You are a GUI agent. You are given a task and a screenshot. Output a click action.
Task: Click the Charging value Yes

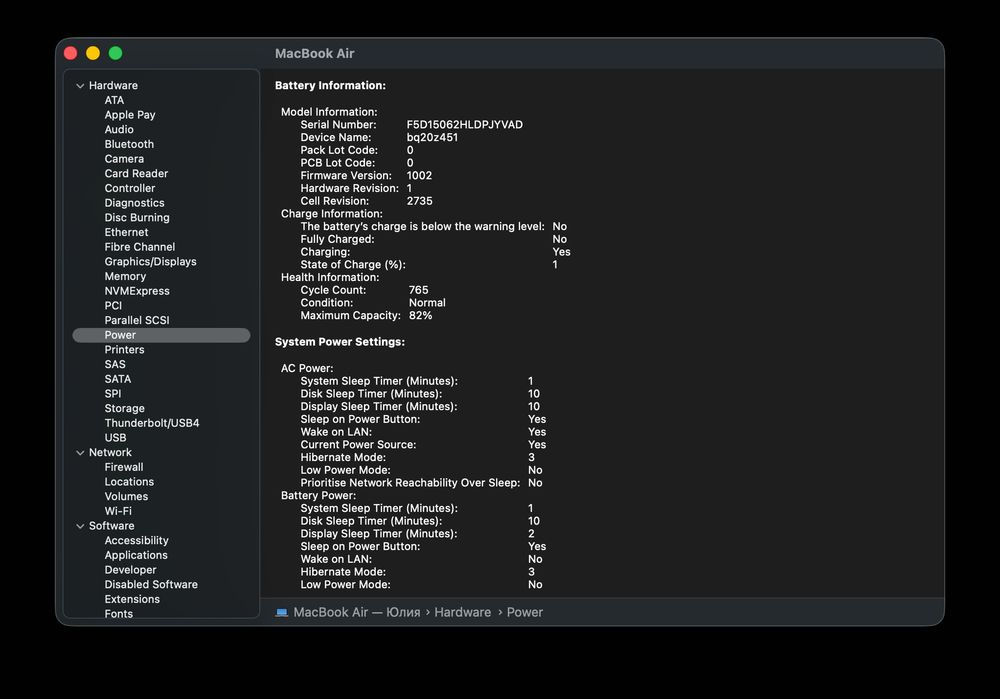pyautogui.click(x=562, y=252)
